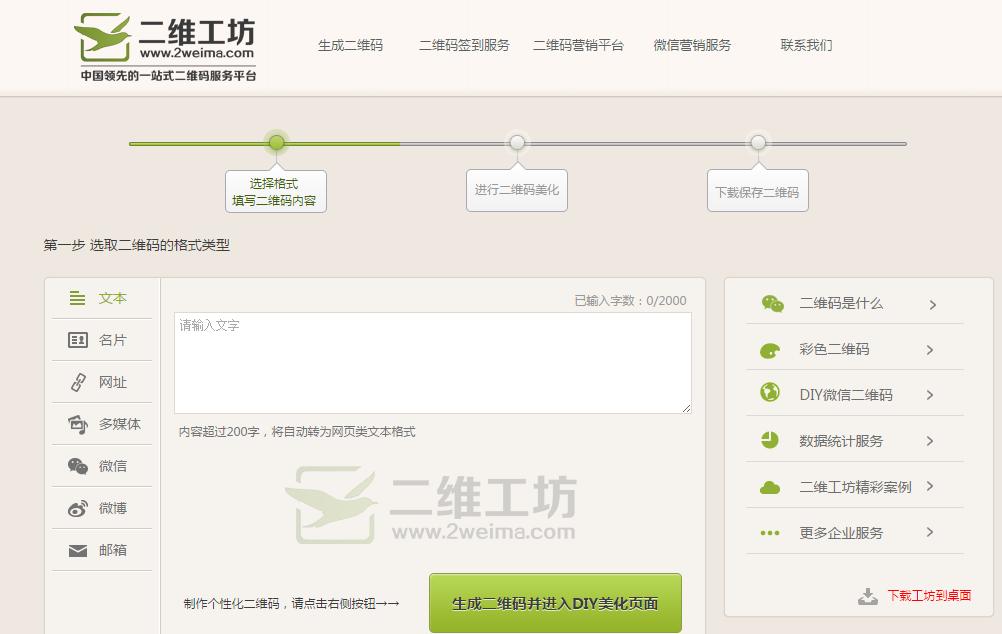Click the 名片 (business card) icon
The height and width of the screenshot is (634, 1002).
coord(76,340)
